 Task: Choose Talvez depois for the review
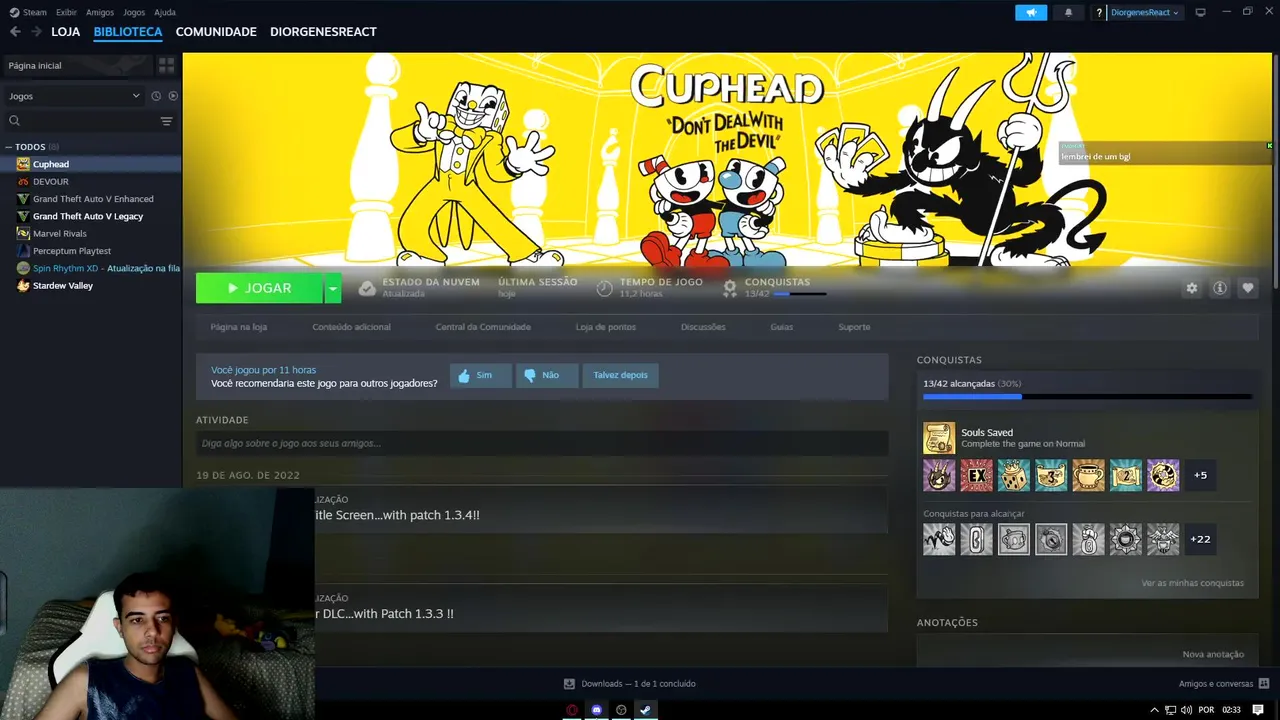pyautogui.click(x=620, y=375)
